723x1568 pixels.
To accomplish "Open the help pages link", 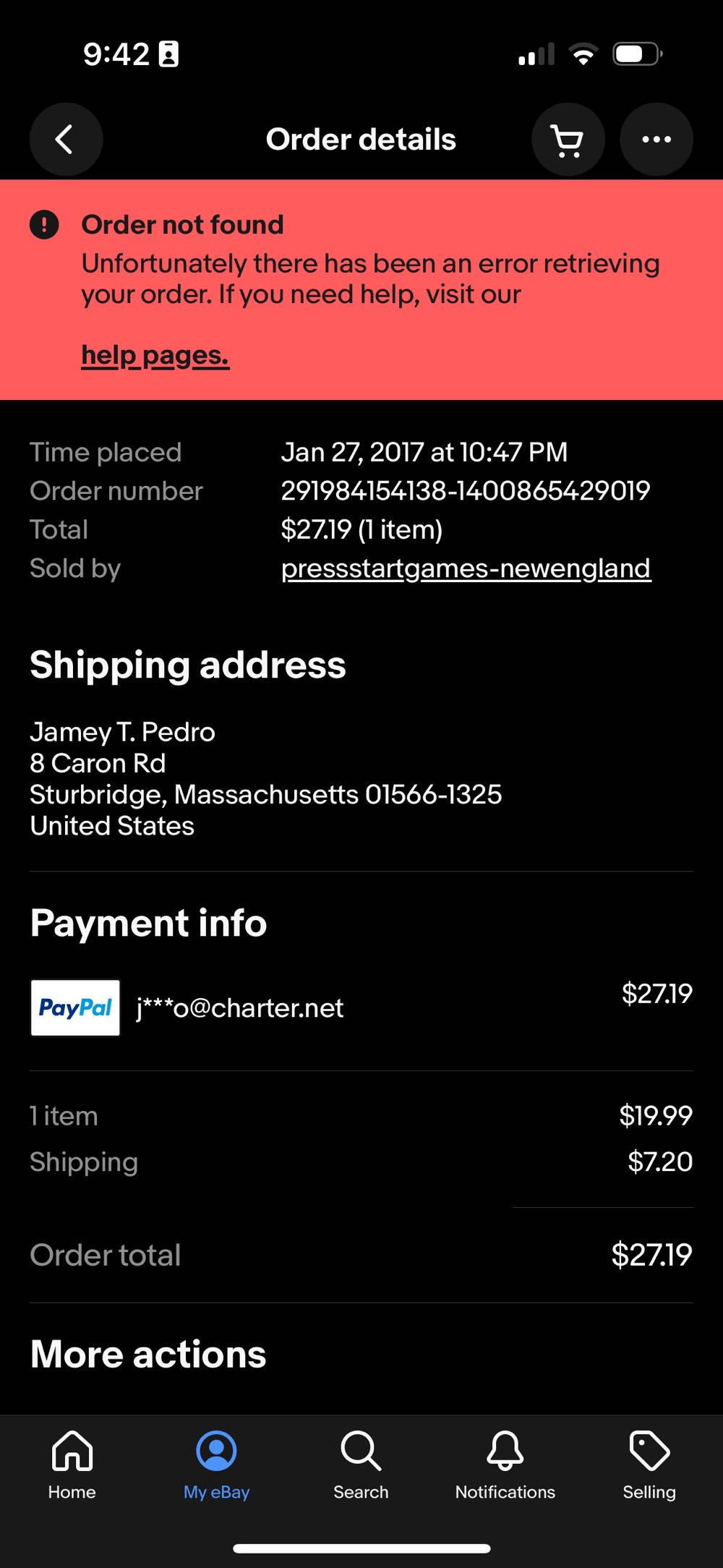I will click(155, 355).
